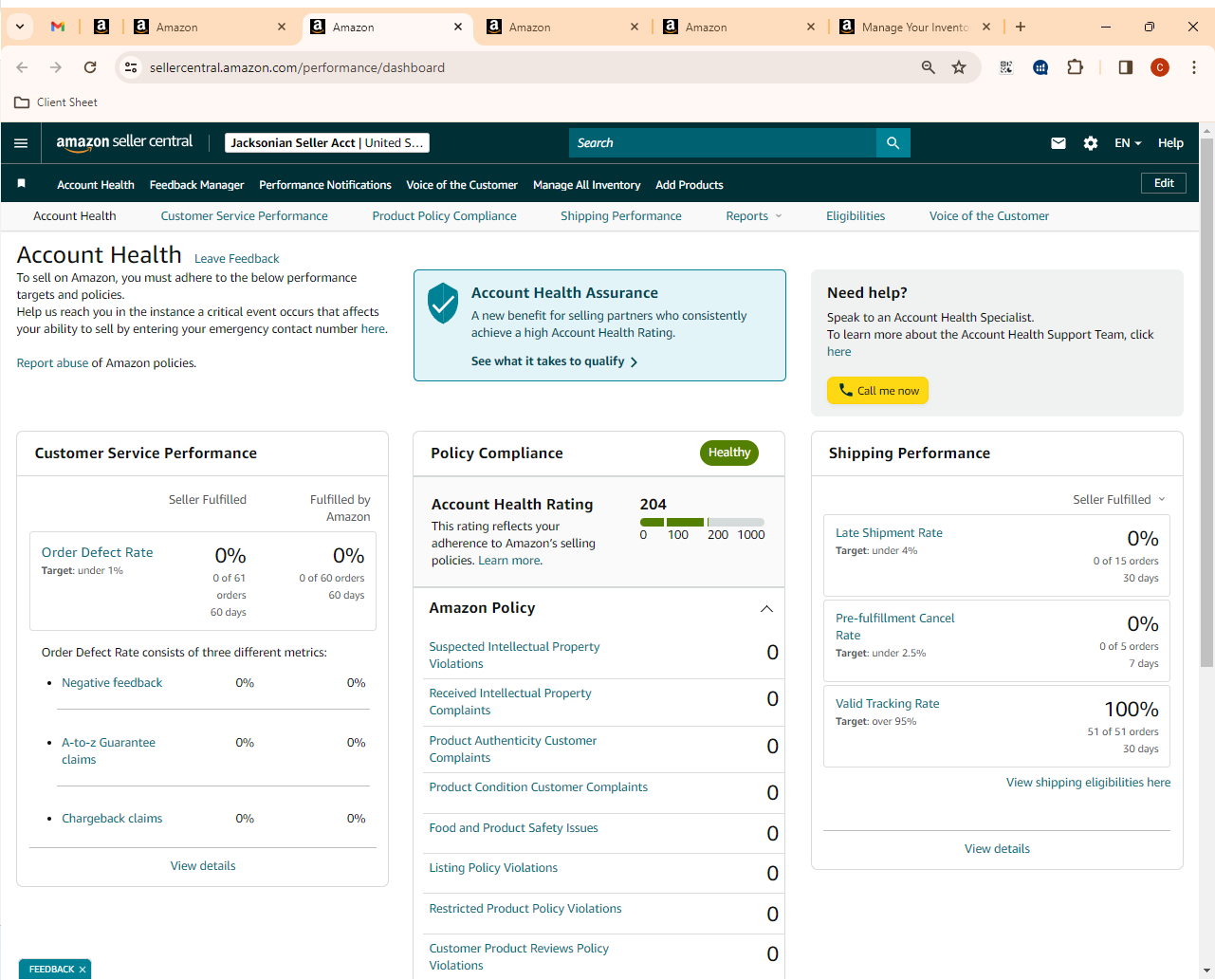Click the Call me now button
Screen dimensions: 1215x980
877,391
